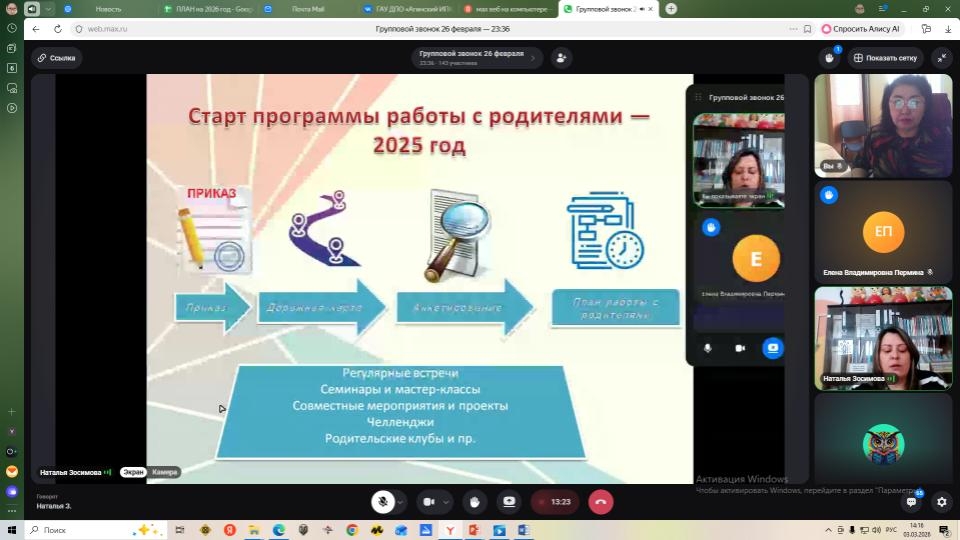The image size is (960, 540).
Task: Open call settings gear icon
Action: click(x=941, y=502)
